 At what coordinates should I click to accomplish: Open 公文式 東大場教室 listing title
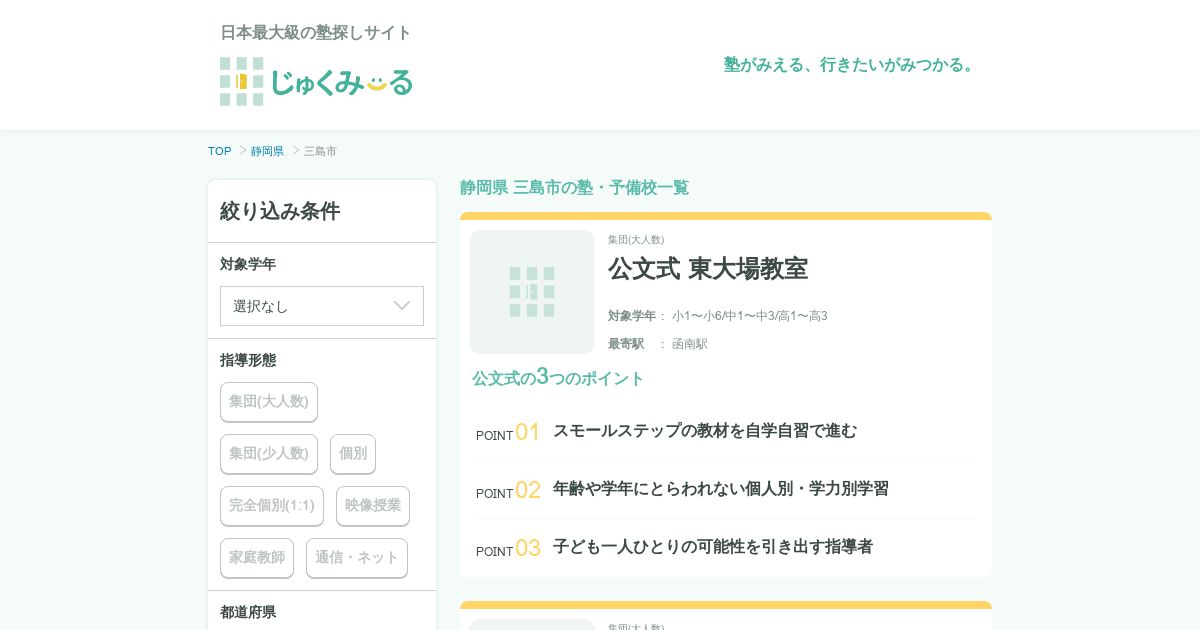coord(708,269)
